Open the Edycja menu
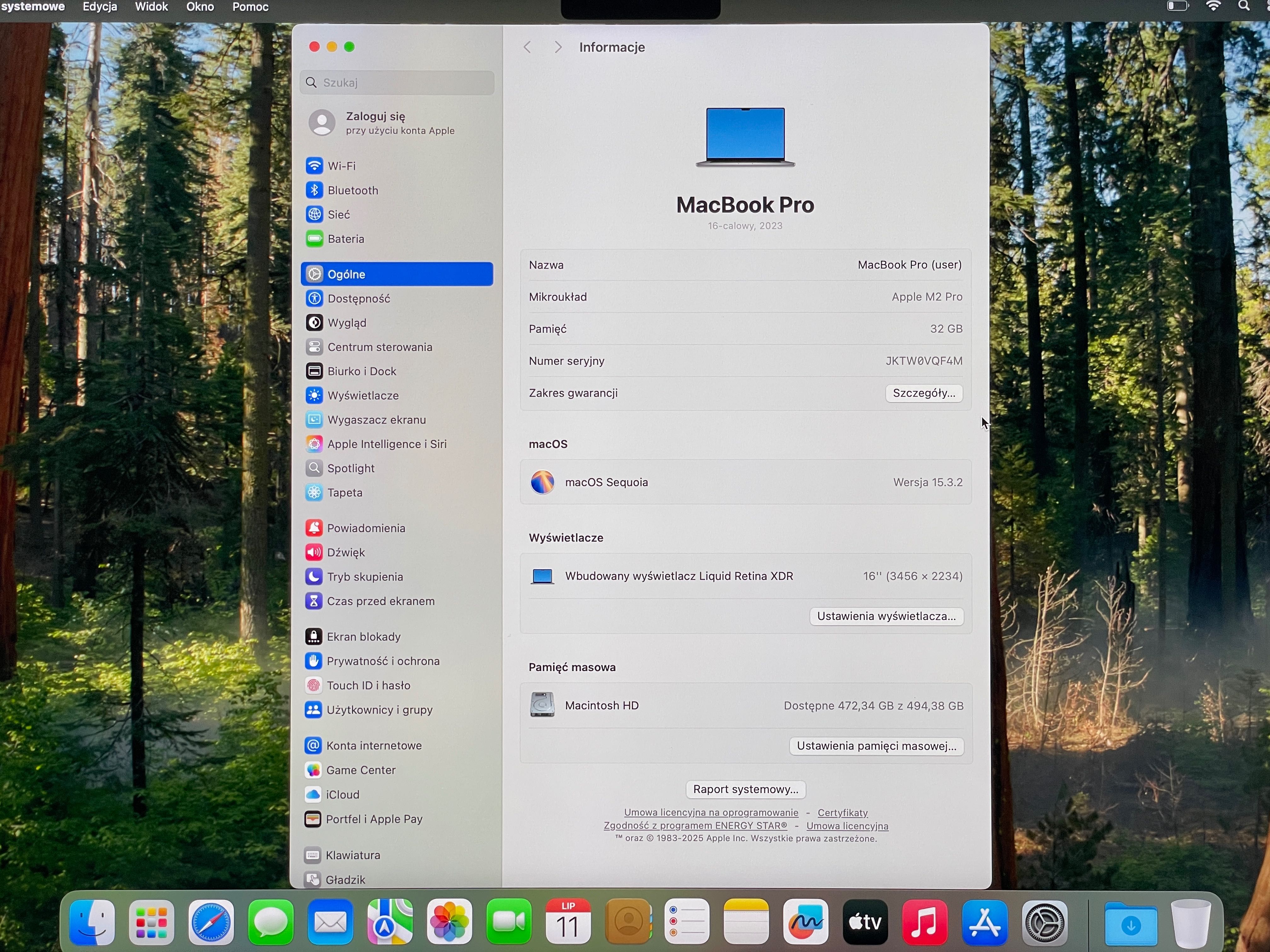This screenshot has width=1270, height=952. [100, 7]
